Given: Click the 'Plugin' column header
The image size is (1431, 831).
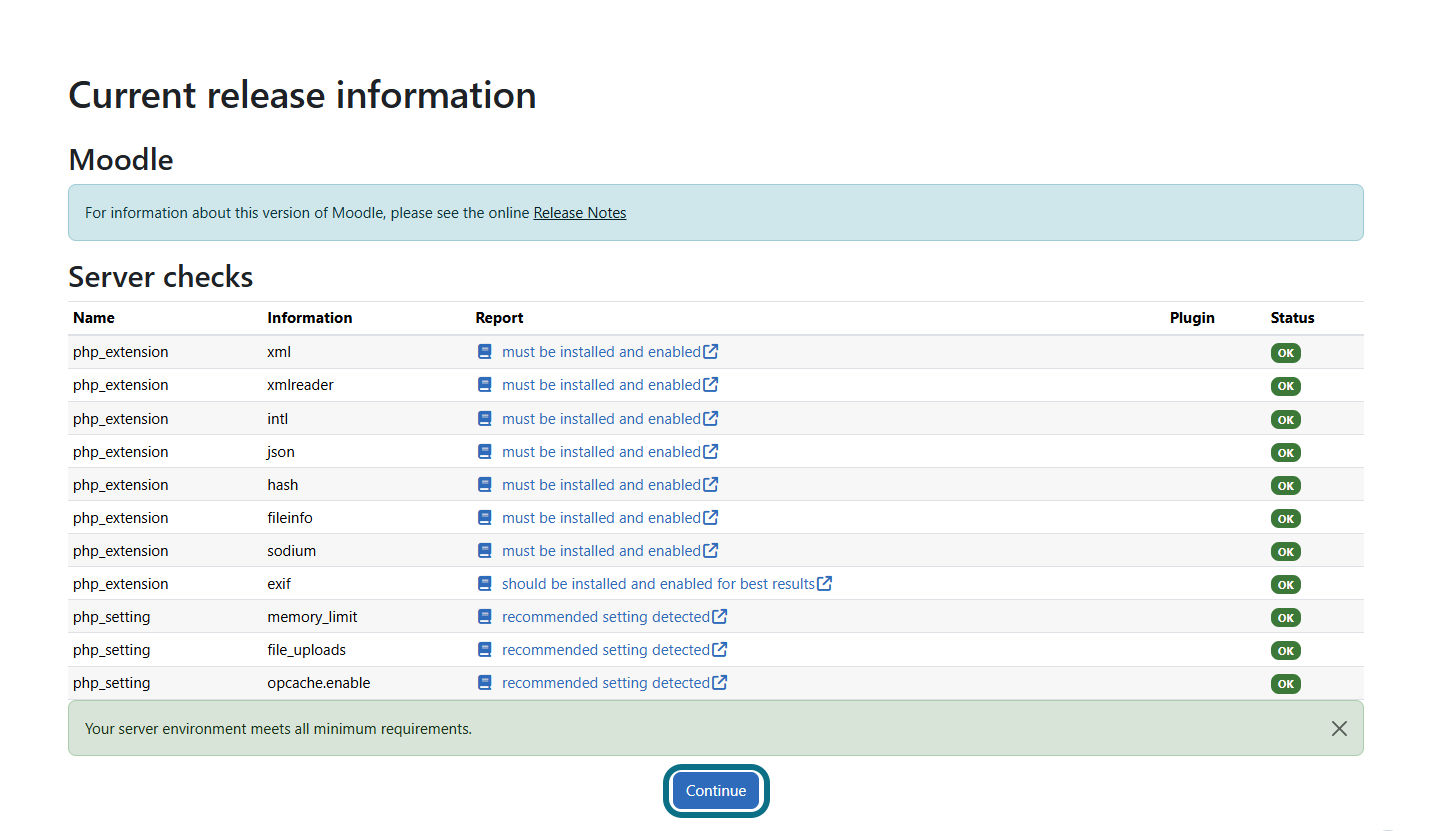Looking at the screenshot, I should click(1192, 318).
